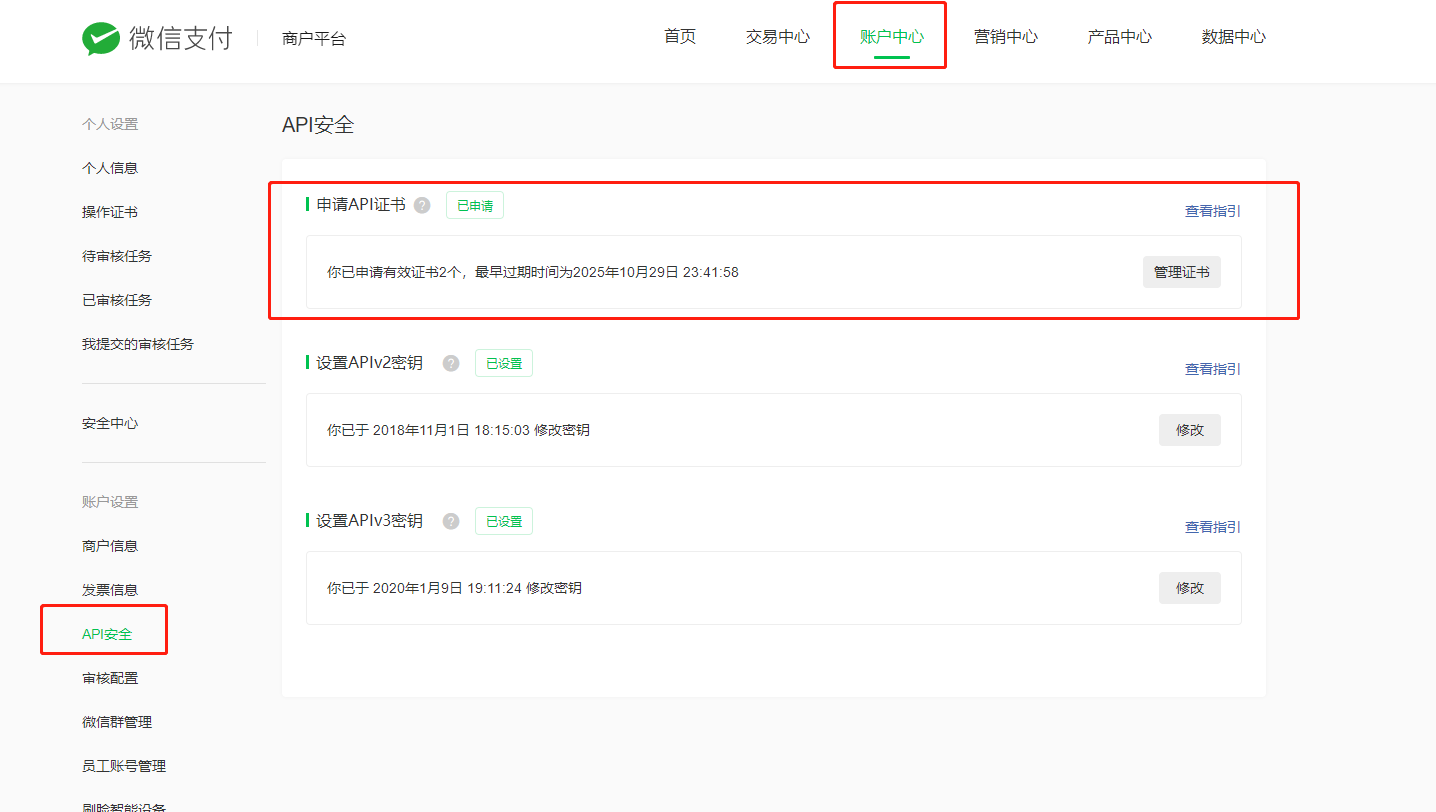Click help icon beside 设置APIv3密钥

tap(451, 521)
